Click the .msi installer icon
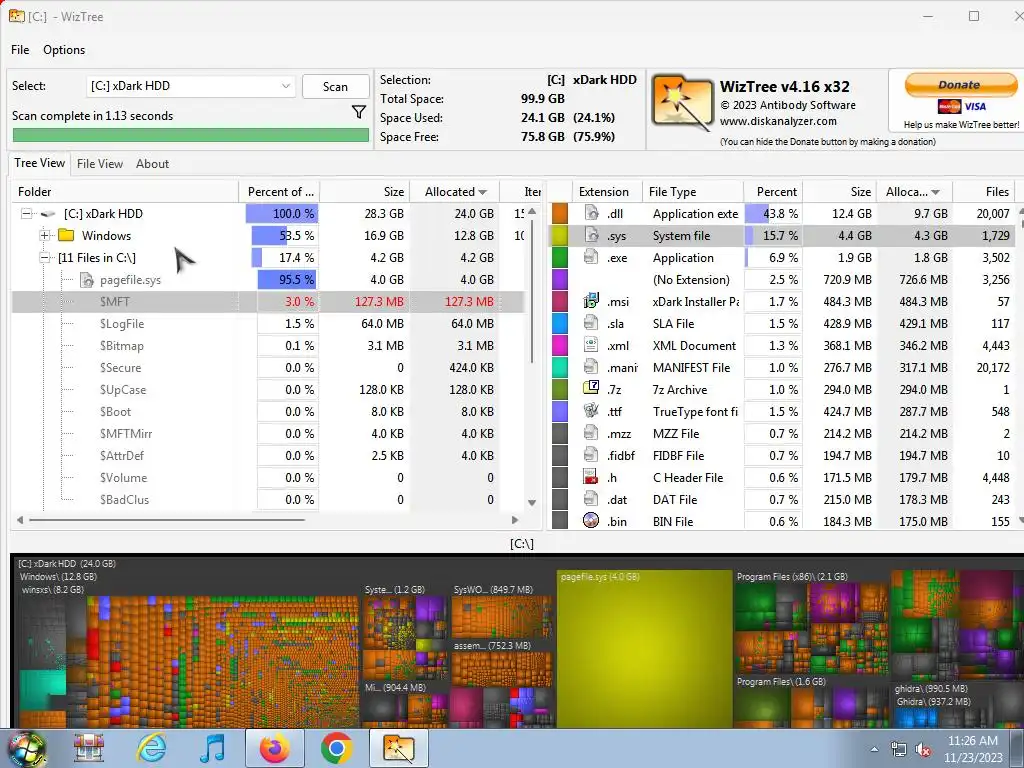The width and height of the screenshot is (1024, 768). (x=592, y=301)
